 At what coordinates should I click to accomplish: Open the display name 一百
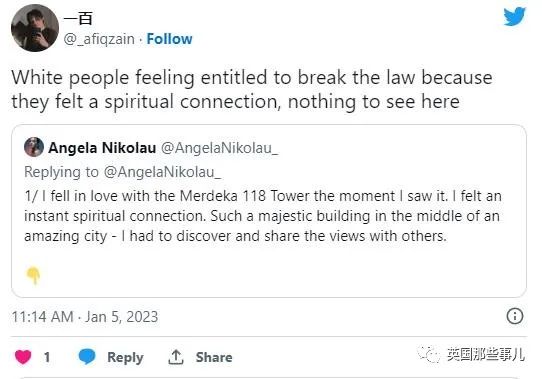(78, 18)
